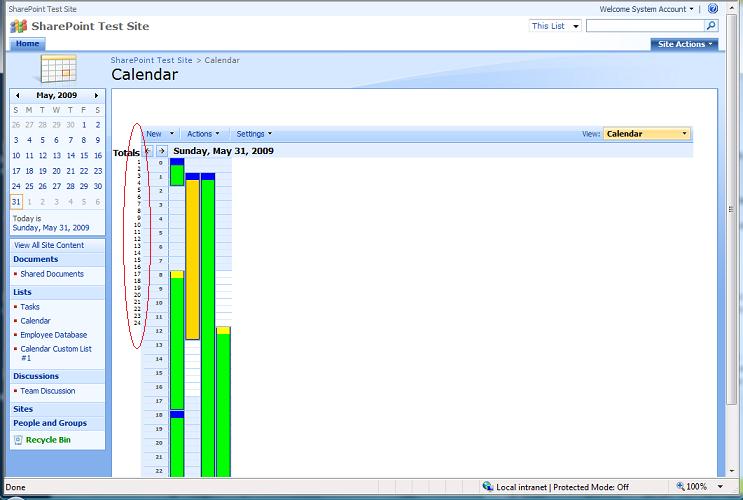Go to next month in mini calendar
743x500 pixels.
coord(96,96)
